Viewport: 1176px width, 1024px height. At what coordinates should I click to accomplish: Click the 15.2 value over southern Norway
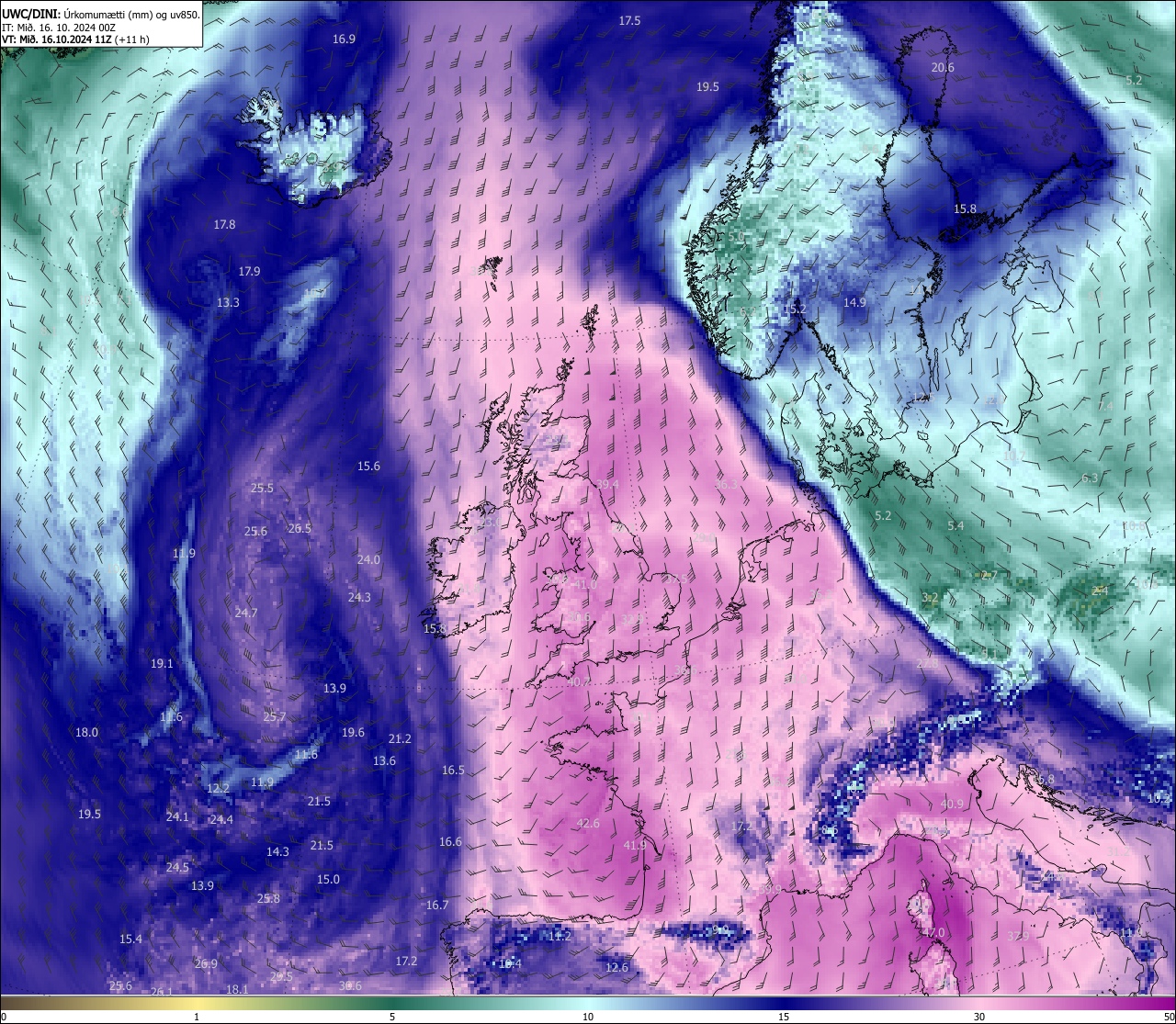click(x=794, y=309)
